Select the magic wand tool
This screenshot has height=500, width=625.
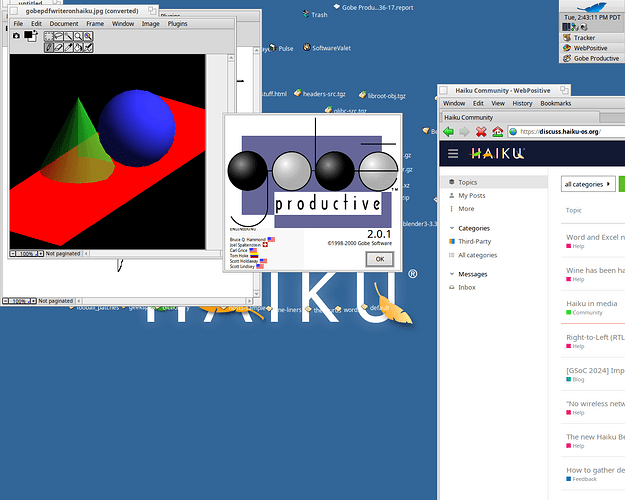point(69,36)
